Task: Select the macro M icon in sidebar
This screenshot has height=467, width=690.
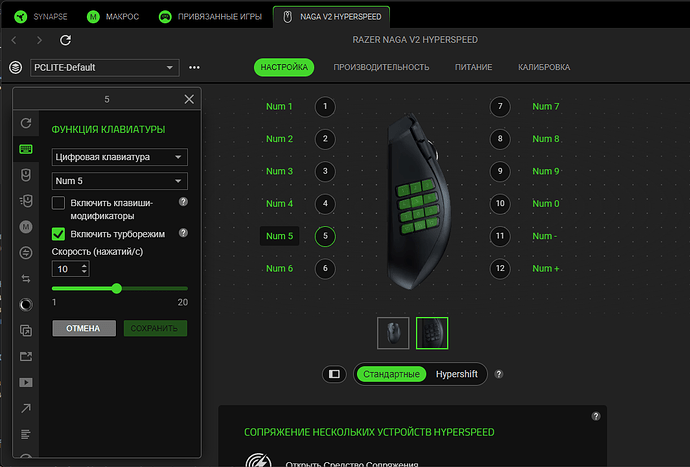Action: [26, 227]
